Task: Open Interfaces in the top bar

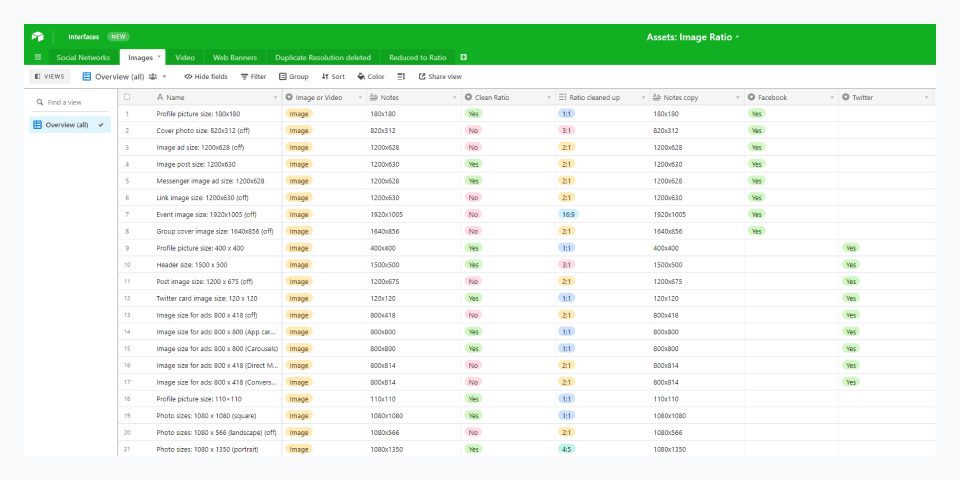Action: 83,37
